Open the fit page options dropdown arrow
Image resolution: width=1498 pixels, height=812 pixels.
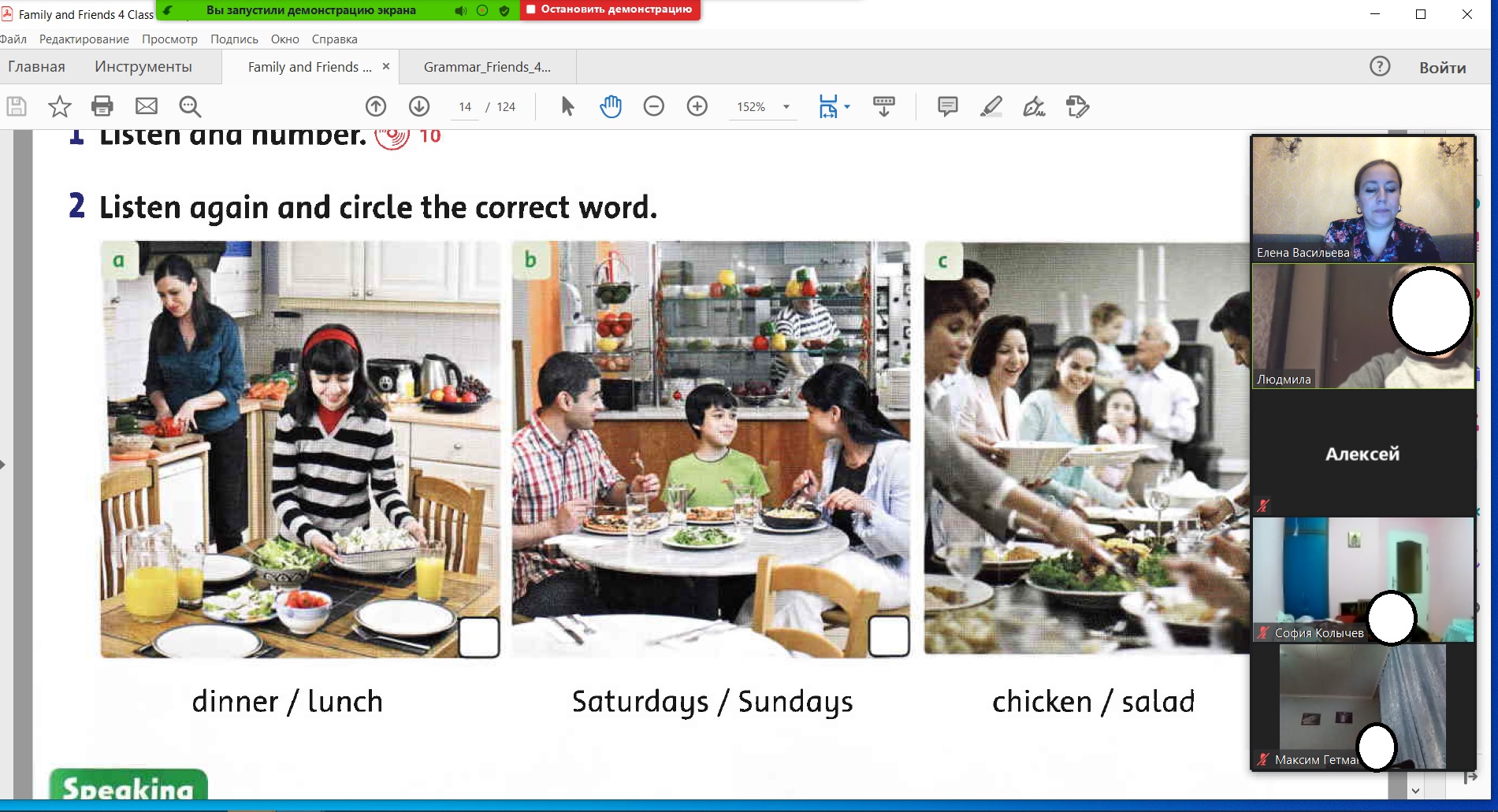click(x=847, y=106)
